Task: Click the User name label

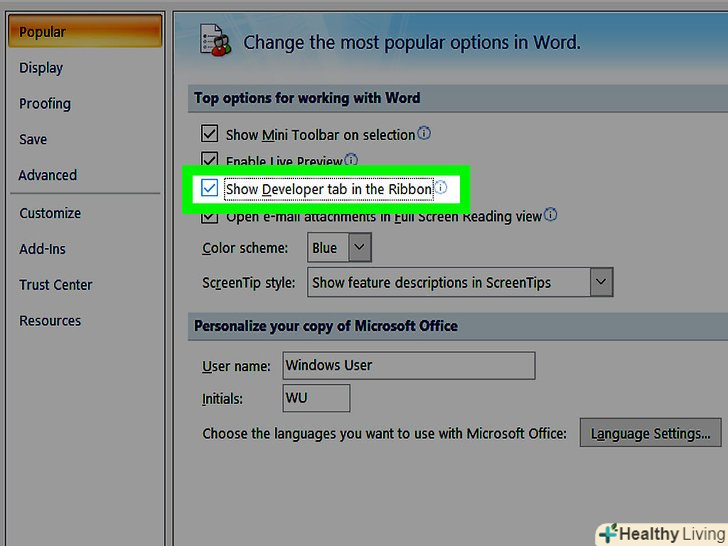Action: (x=236, y=366)
